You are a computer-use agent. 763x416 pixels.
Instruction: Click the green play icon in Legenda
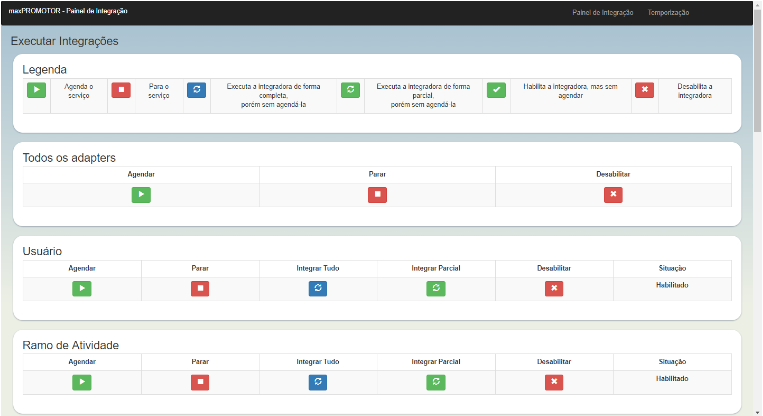coord(36,90)
